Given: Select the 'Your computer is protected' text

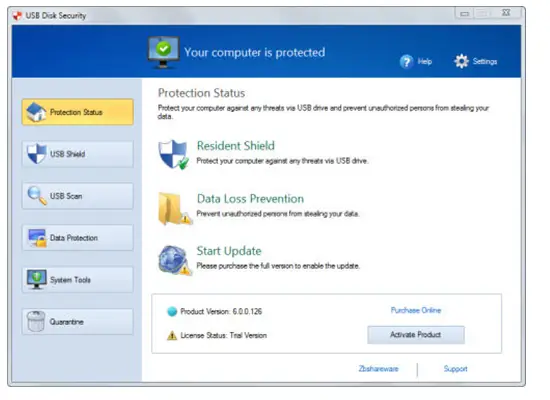Looking at the screenshot, I should click(x=255, y=52).
